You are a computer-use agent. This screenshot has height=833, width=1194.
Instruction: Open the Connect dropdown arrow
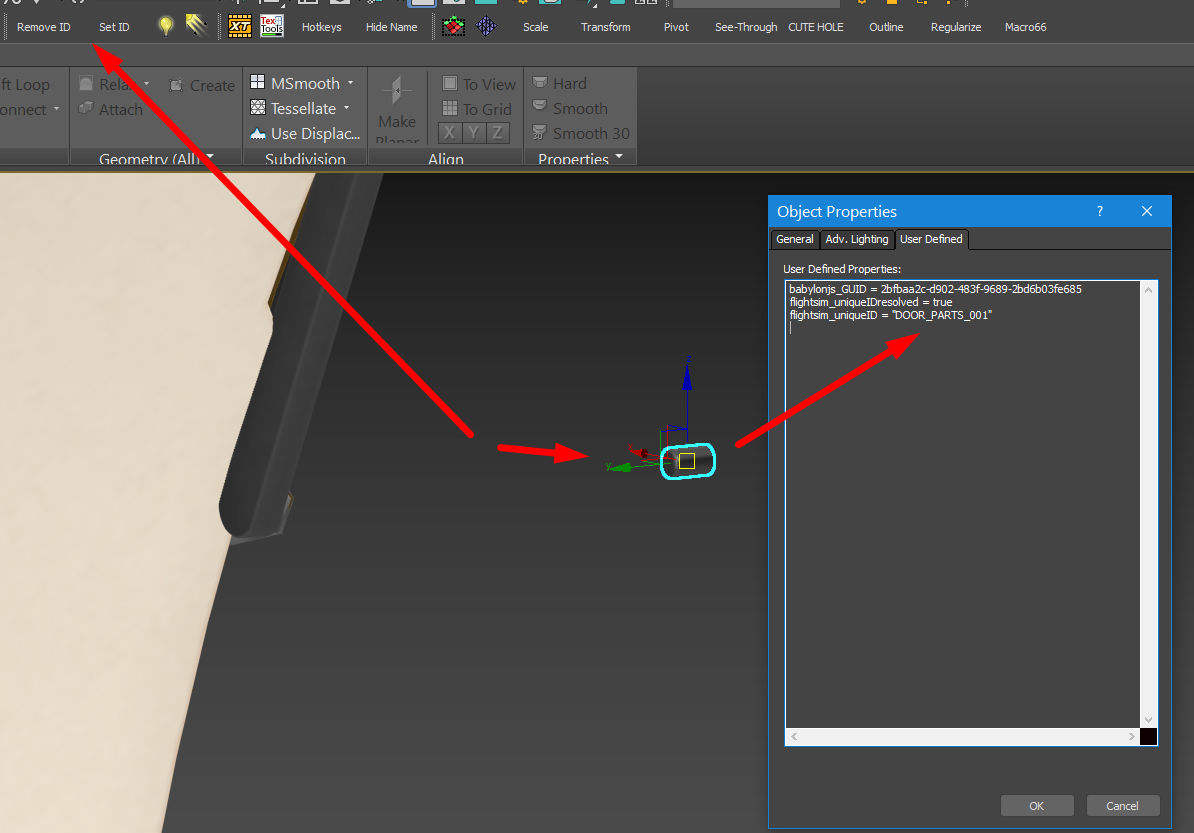click(56, 110)
